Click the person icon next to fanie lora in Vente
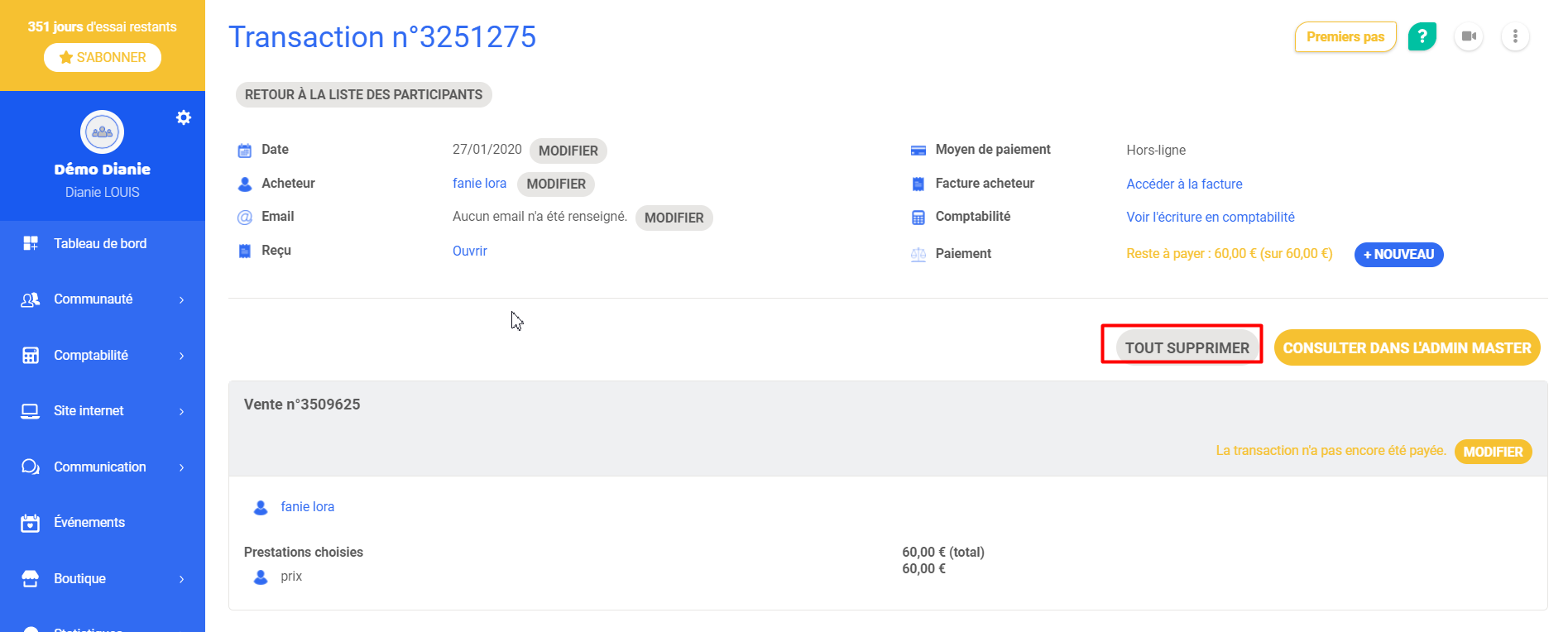Screen dimensions: 1568x632 261,507
